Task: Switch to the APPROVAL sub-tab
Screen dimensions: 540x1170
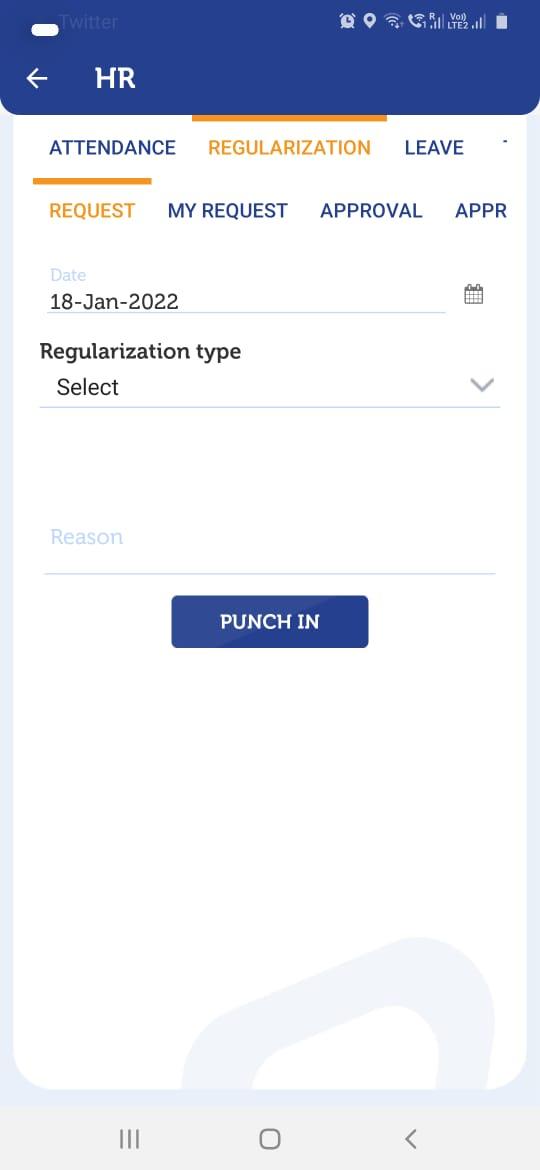Action: (x=371, y=211)
